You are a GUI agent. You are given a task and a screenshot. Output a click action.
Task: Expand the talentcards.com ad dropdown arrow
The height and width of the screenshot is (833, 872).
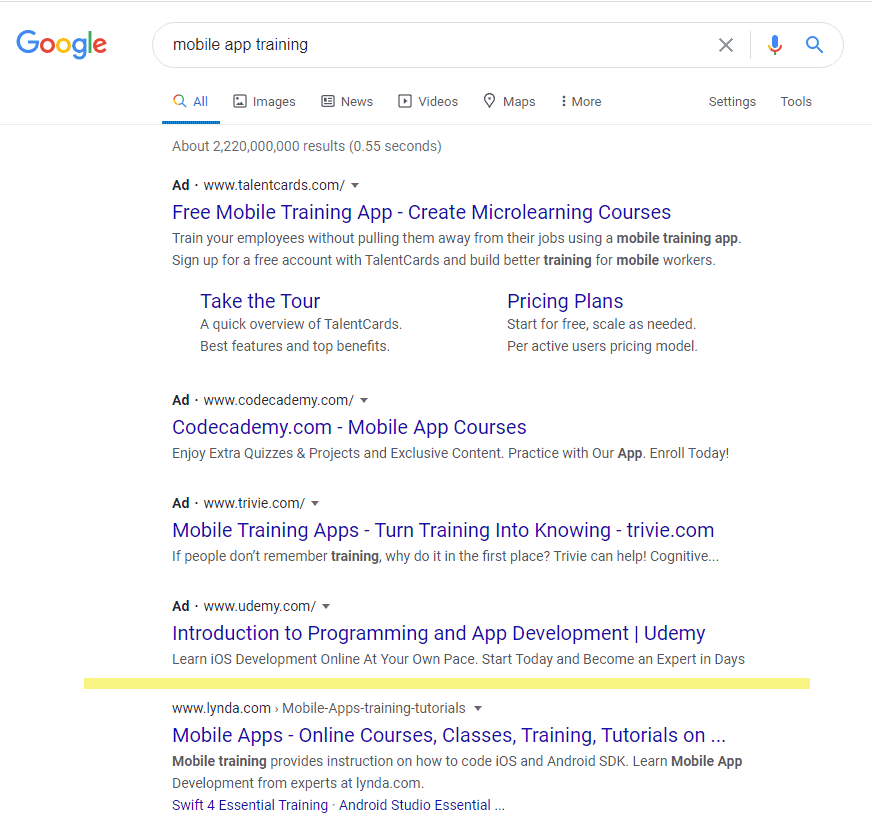tap(355, 185)
